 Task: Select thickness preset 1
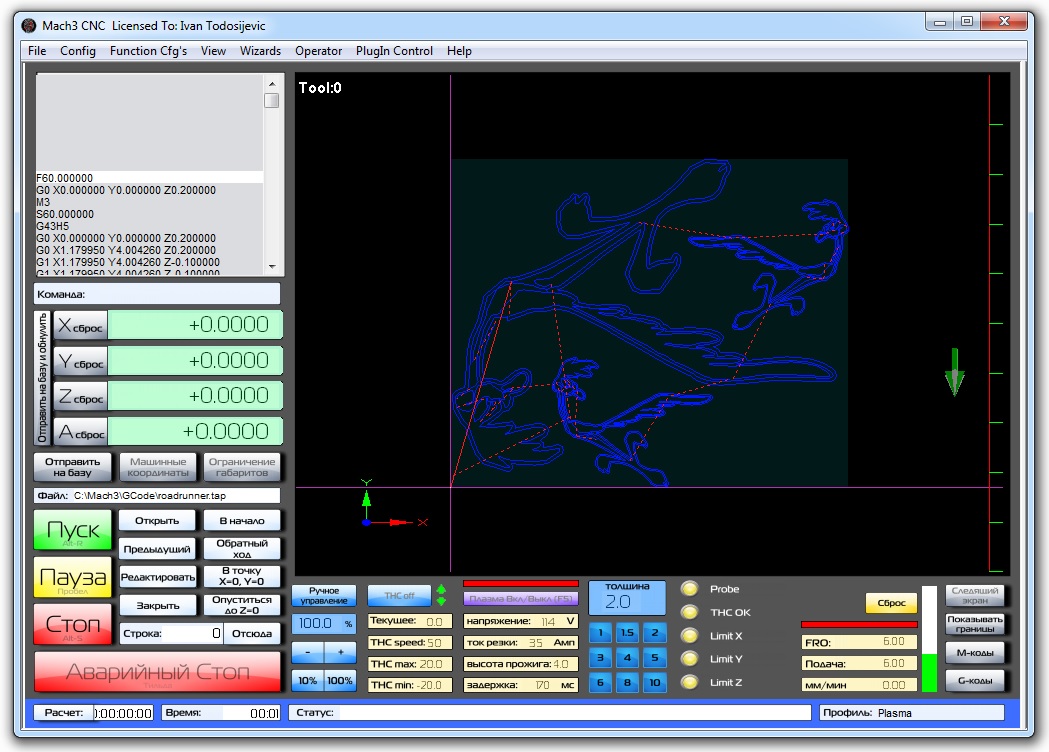click(600, 632)
